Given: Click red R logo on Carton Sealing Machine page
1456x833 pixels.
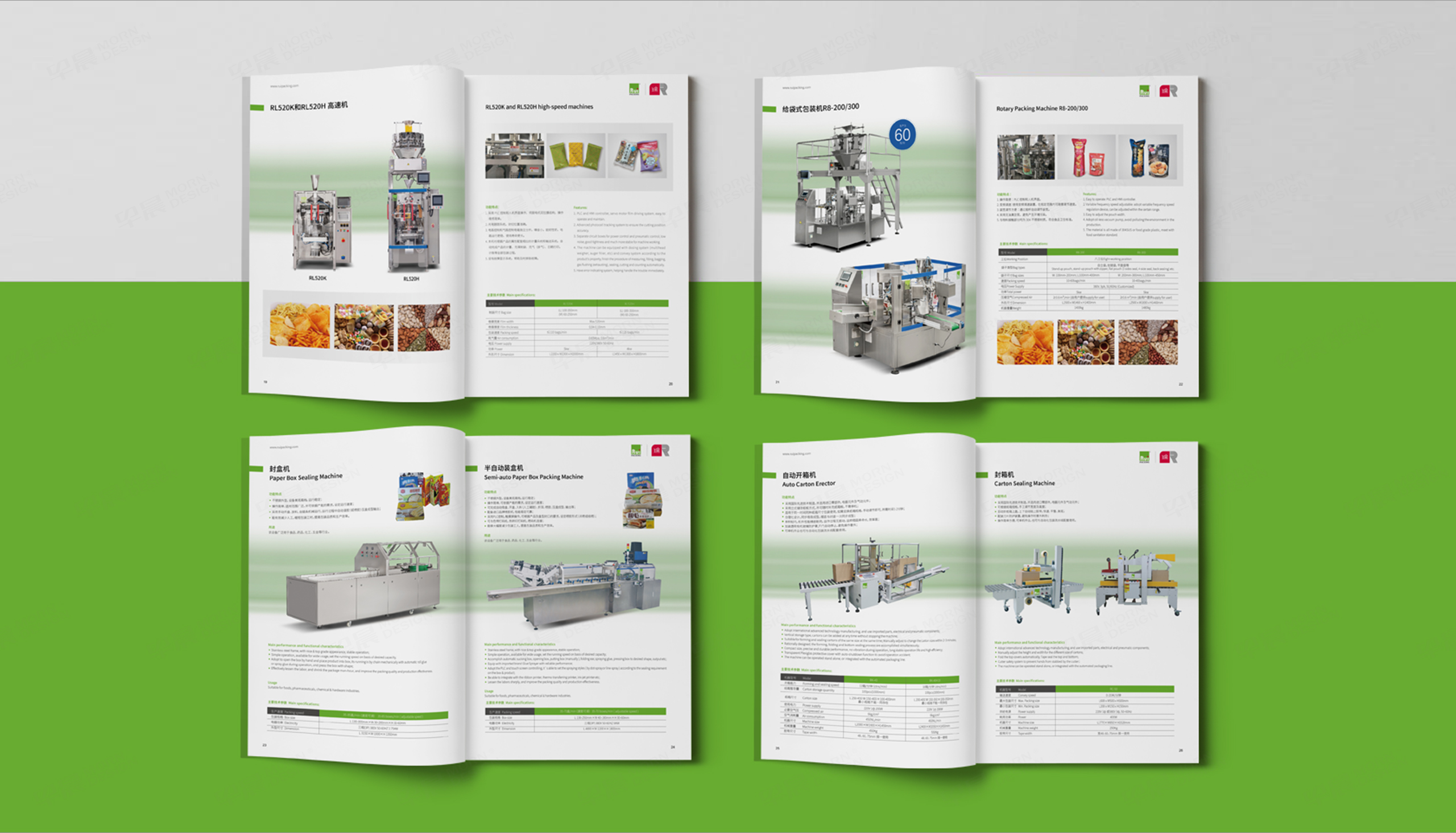Looking at the screenshot, I should 1168,457.
